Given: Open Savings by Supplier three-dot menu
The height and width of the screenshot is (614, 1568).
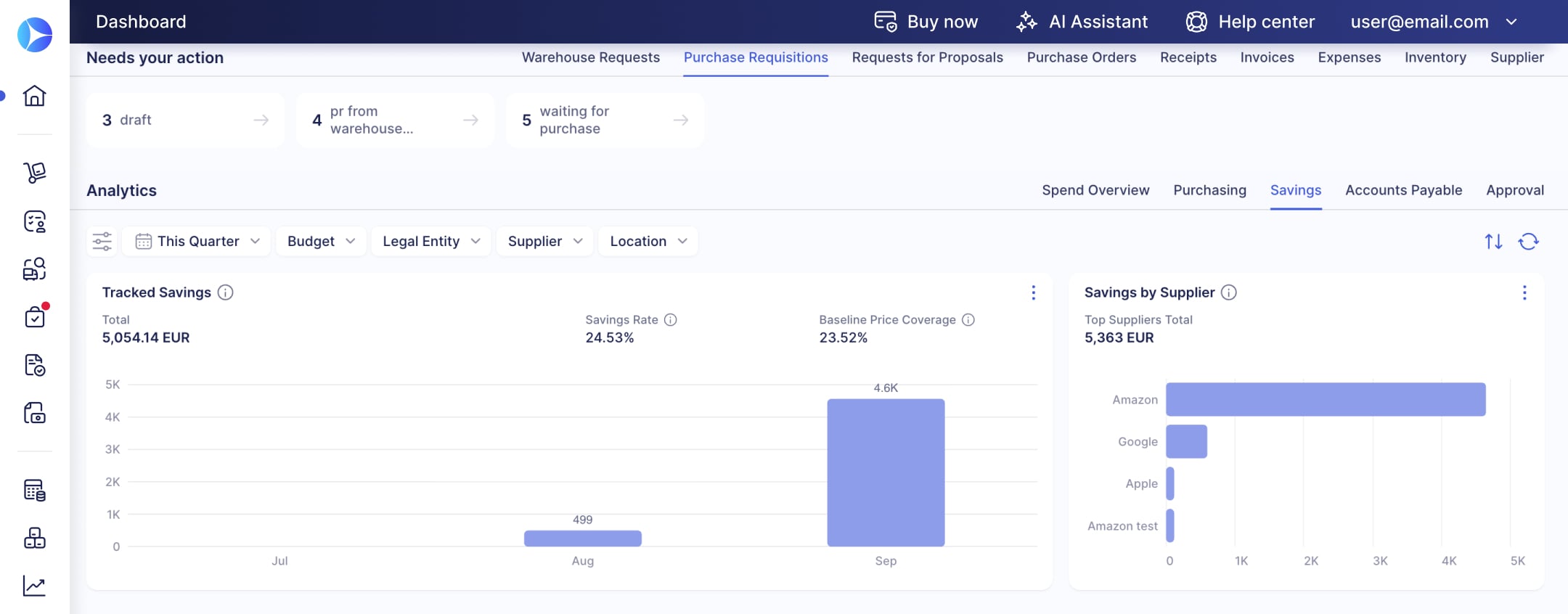Looking at the screenshot, I should [x=1524, y=292].
